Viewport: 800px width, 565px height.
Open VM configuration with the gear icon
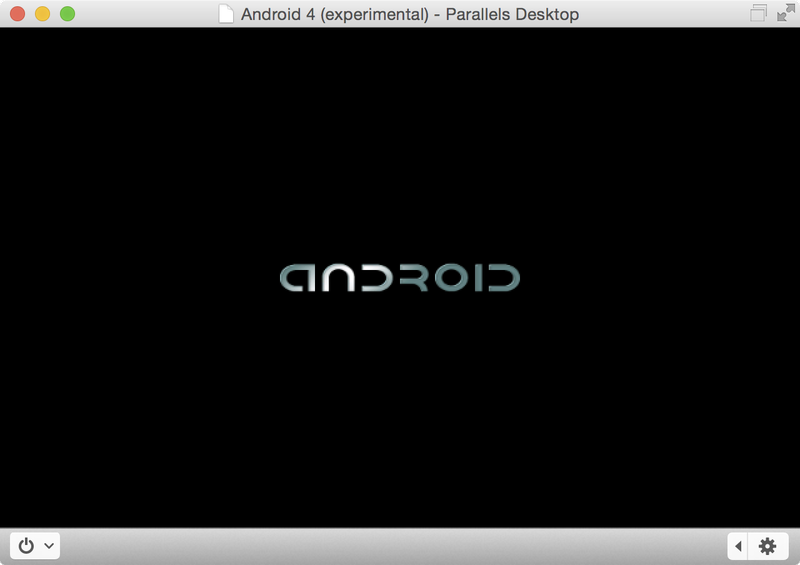pyautogui.click(x=767, y=546)
